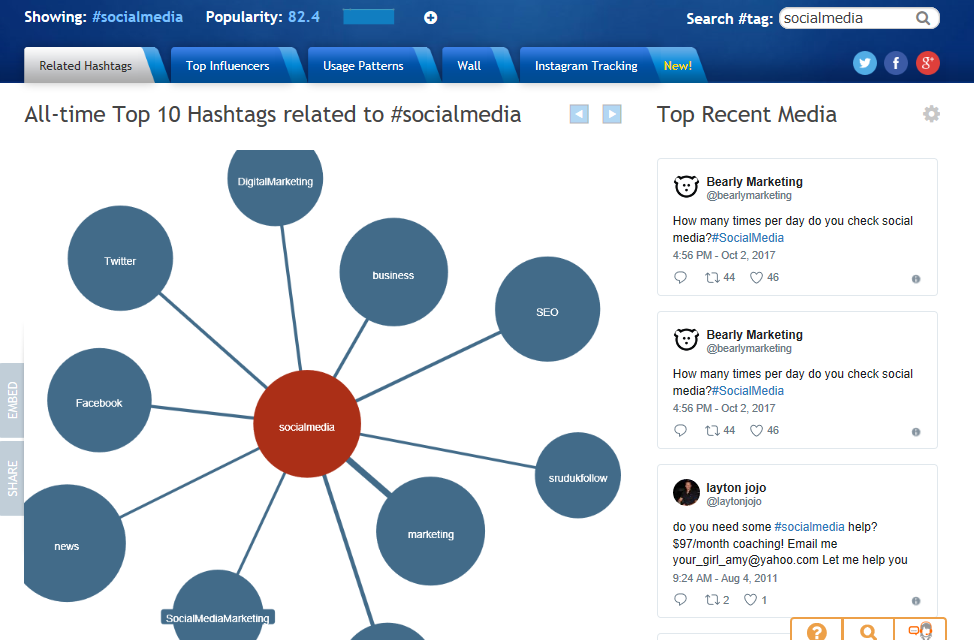Select the marketing hashtag bubble

[x=430, y=531]
